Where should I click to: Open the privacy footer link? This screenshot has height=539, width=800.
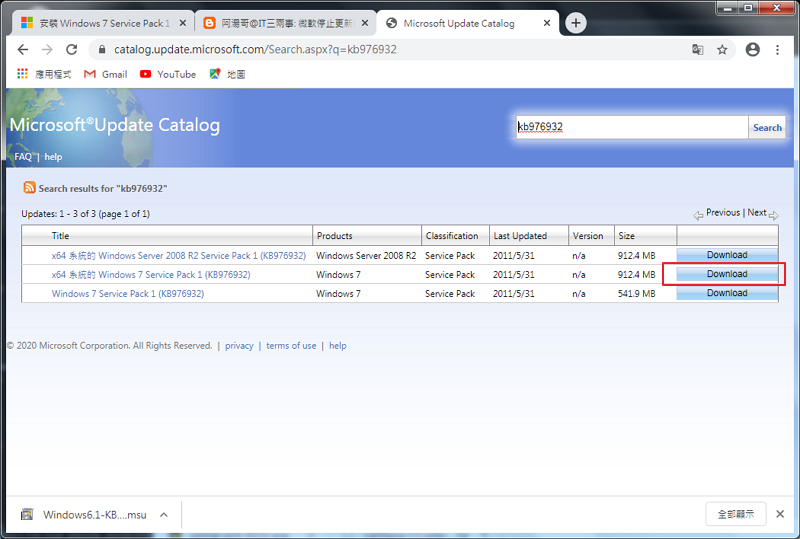pos(239,346)
